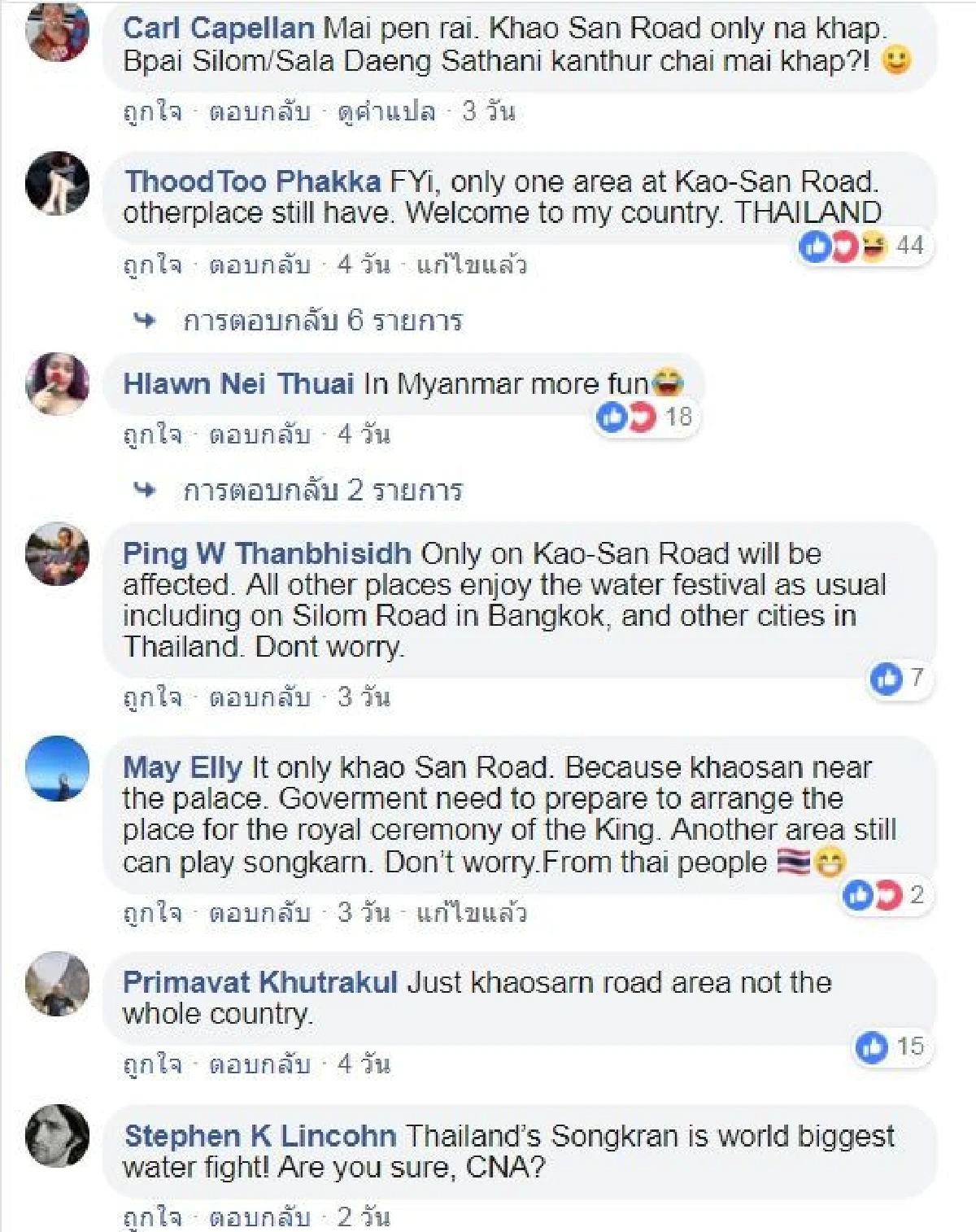Expand the 2 replies under Hlawn Nei Thuai

[323, 490]
